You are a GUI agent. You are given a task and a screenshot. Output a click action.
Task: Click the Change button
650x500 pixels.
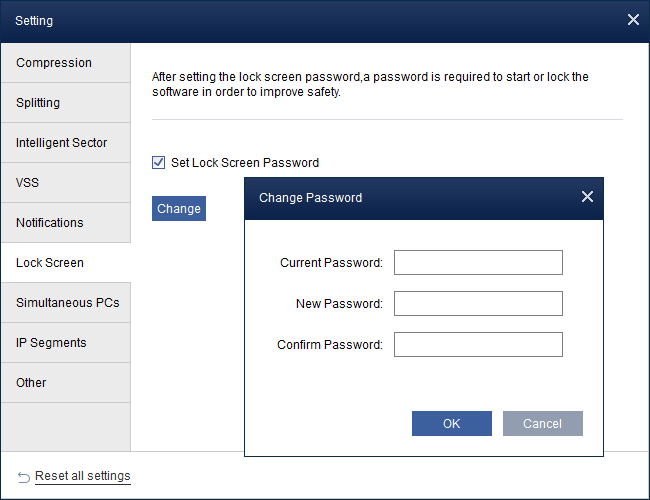pyautogui.click(x=179, y=208)
